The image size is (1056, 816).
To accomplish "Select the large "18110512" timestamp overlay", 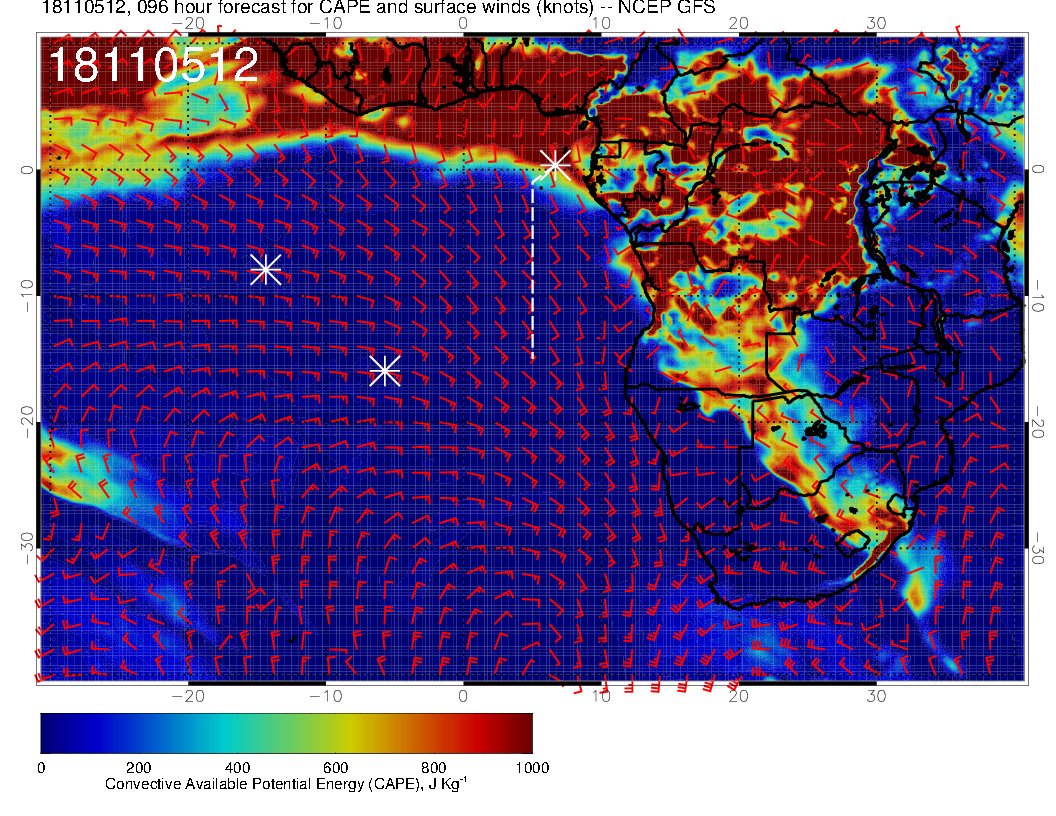I will 153,65.
